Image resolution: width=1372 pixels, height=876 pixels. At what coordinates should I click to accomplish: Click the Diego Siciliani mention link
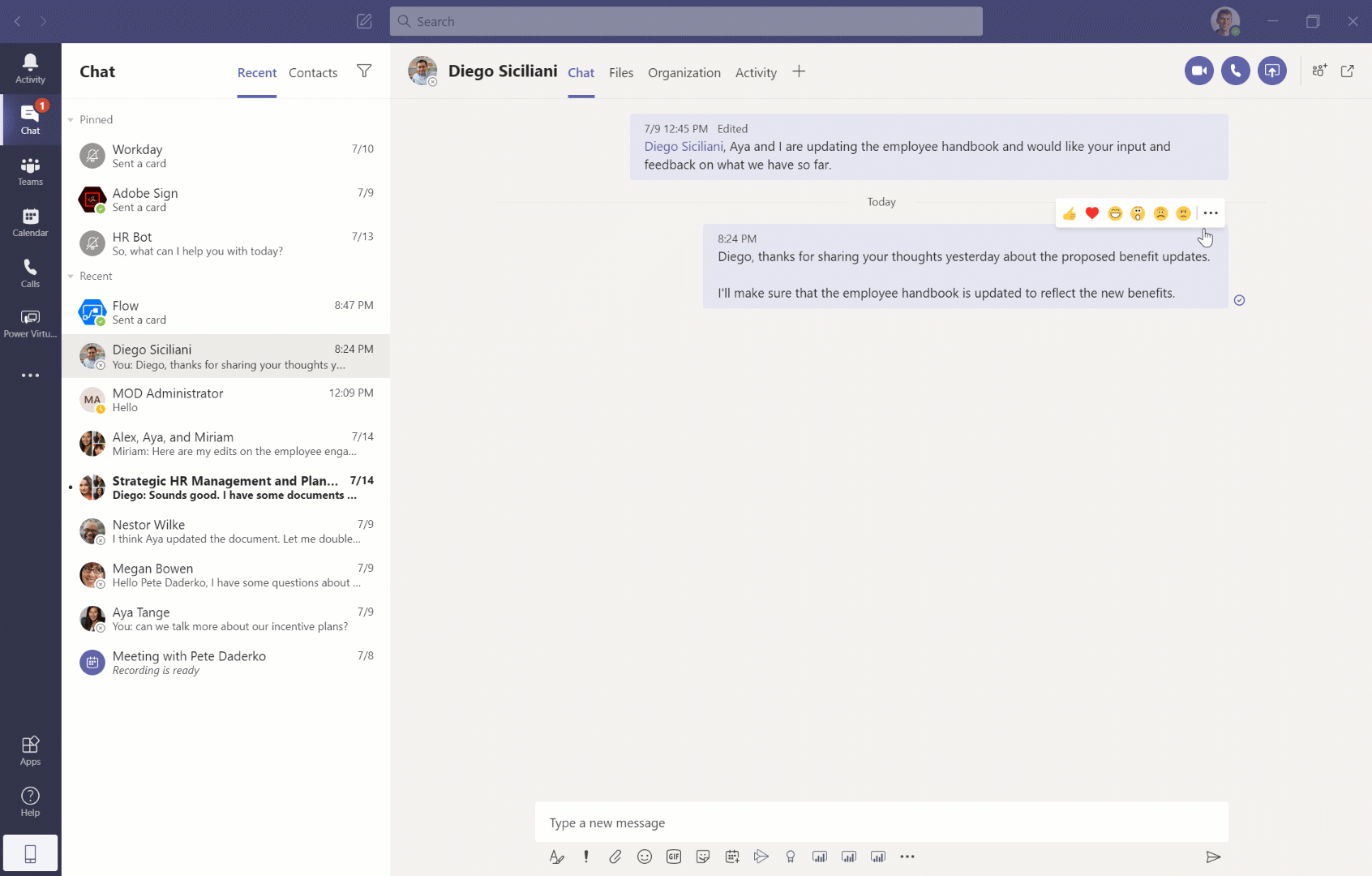point(683,147)
